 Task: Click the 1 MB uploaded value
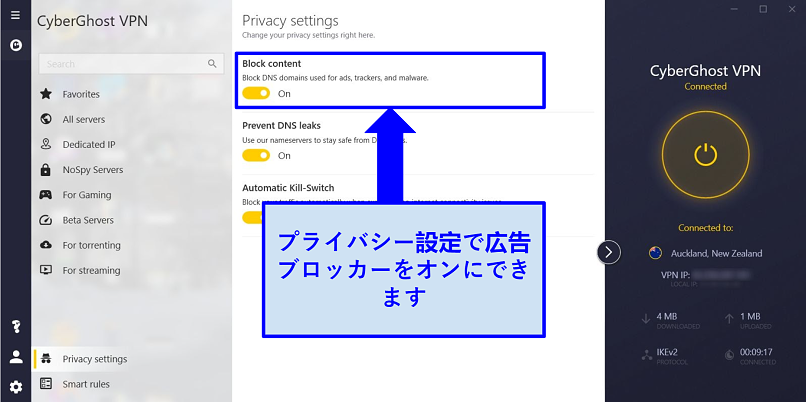(750, 316)
